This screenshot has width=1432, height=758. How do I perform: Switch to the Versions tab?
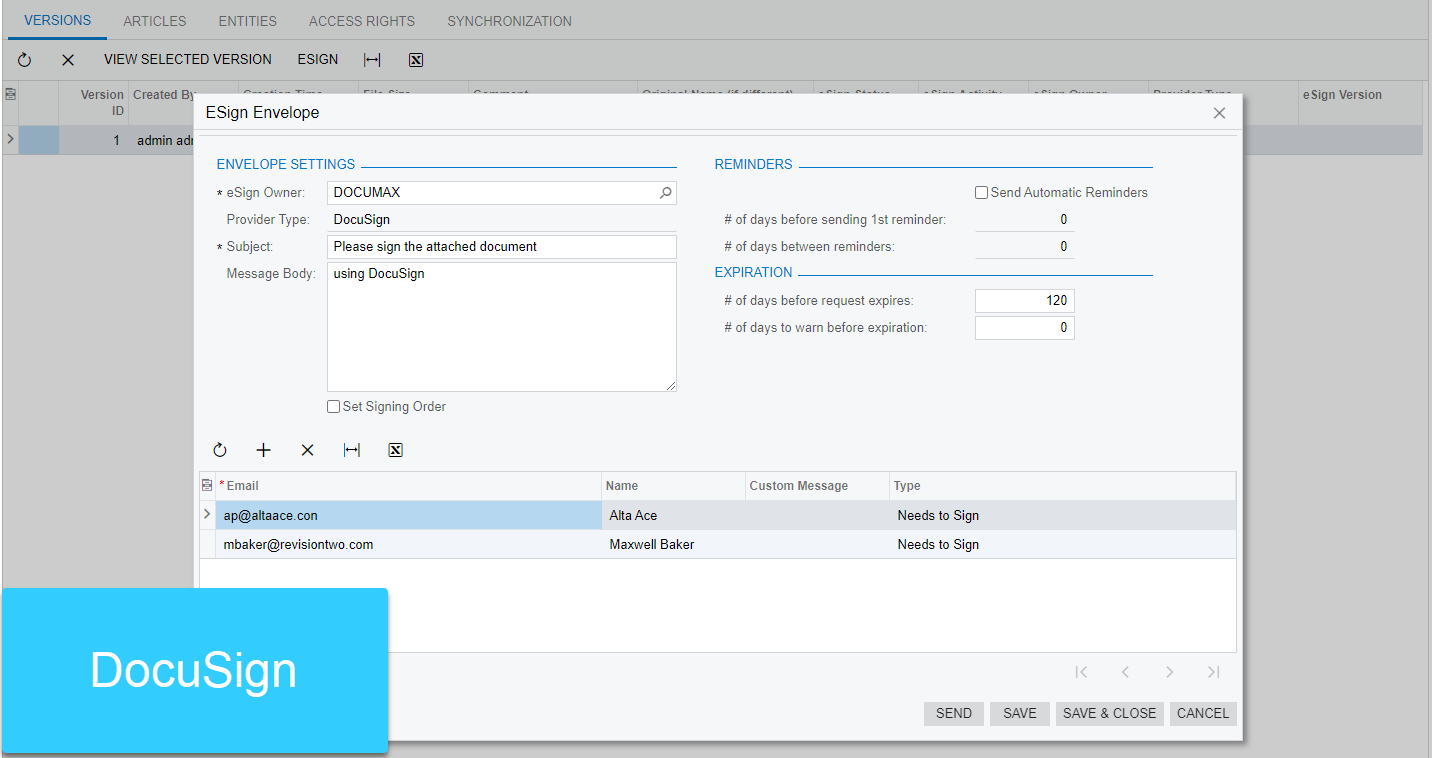pyautogui.click(x=57, y=20)
